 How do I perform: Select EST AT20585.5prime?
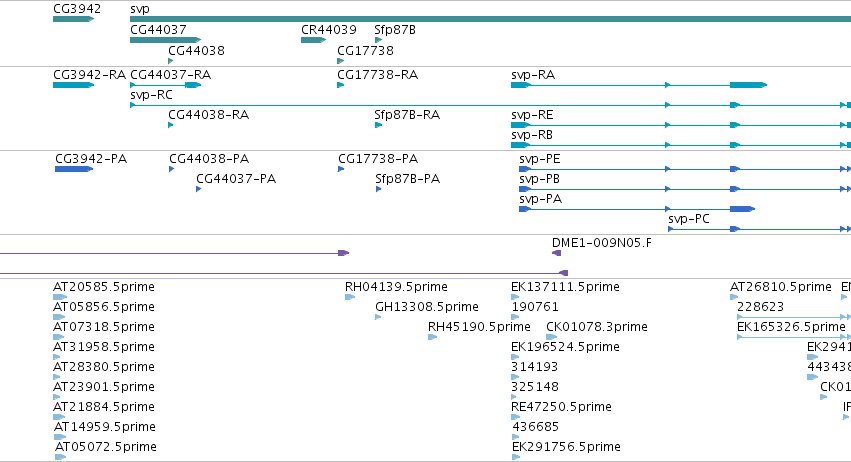[104, 287]
